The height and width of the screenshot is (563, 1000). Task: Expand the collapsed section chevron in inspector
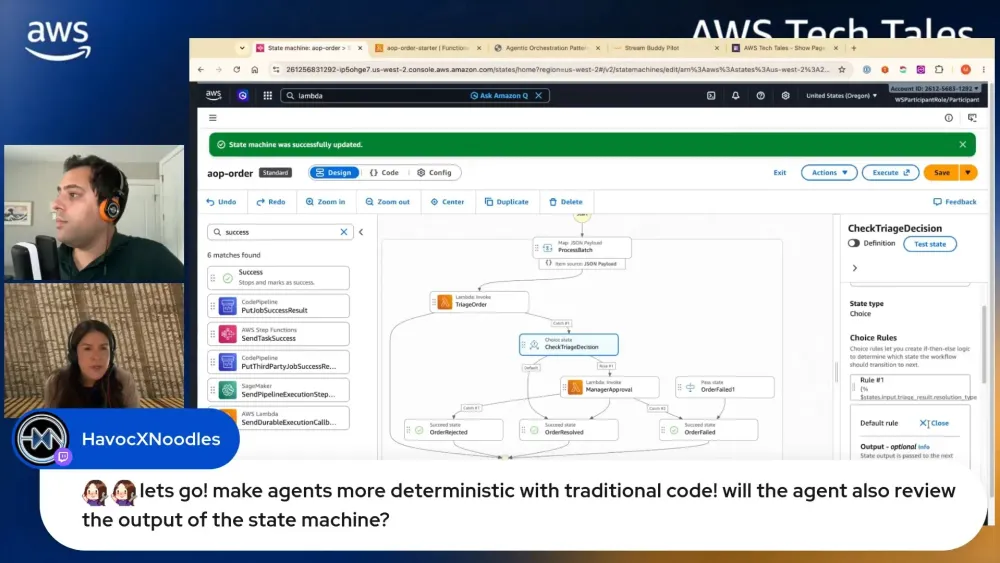855,268
